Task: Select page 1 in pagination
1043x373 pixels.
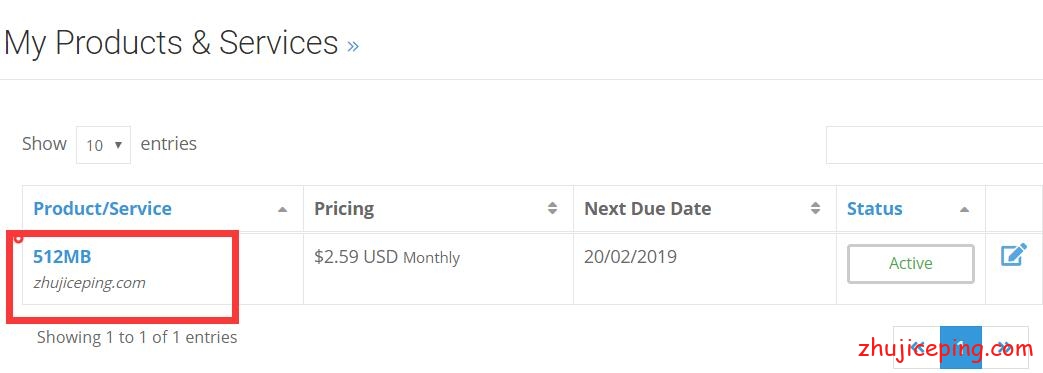Action: click(x=961, y=347)
